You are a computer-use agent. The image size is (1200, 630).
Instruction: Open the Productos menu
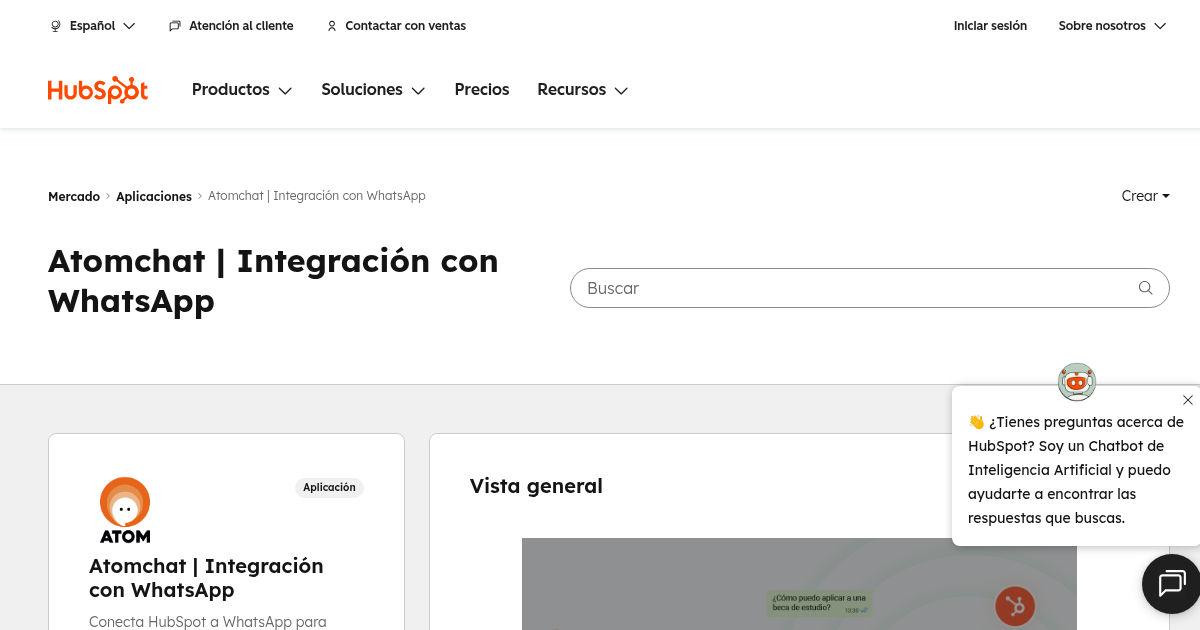pos(242,90)
